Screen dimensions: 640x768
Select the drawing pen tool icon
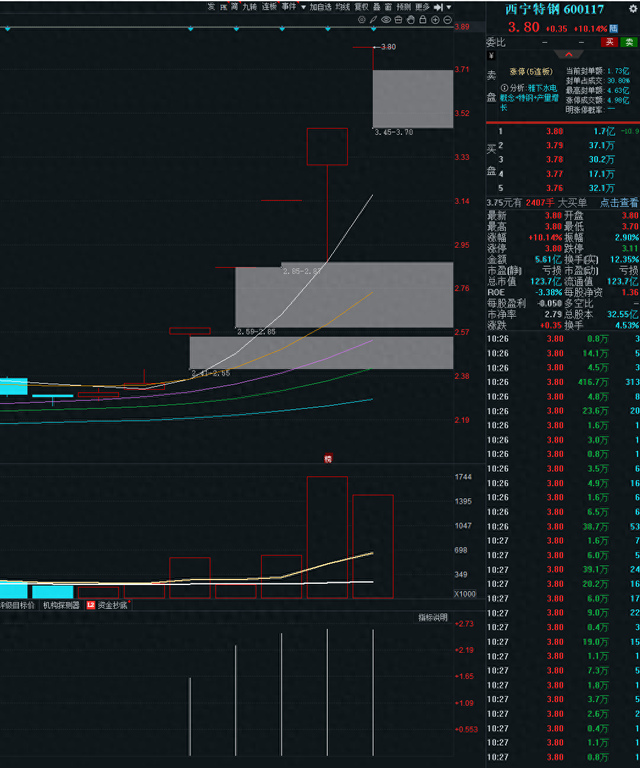click(373, 20)
